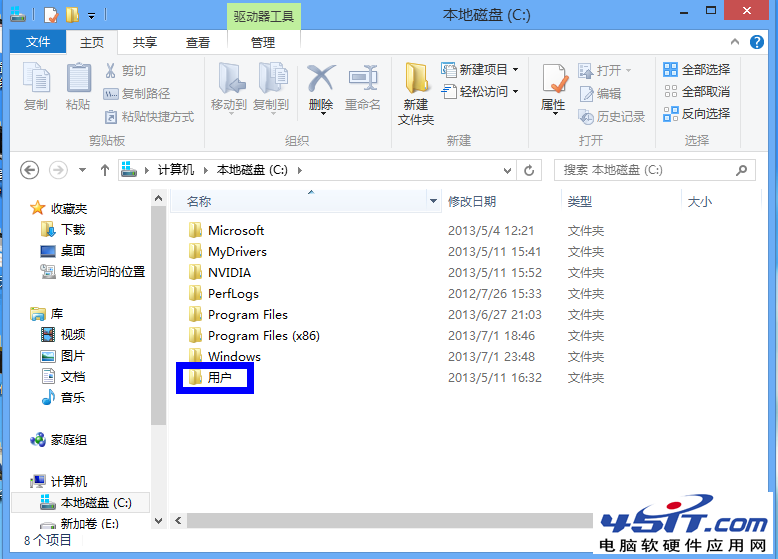Screen dimensions: 778x559
Task: Select Desktop (桌面) in the Favorites list
Action: 63,250
